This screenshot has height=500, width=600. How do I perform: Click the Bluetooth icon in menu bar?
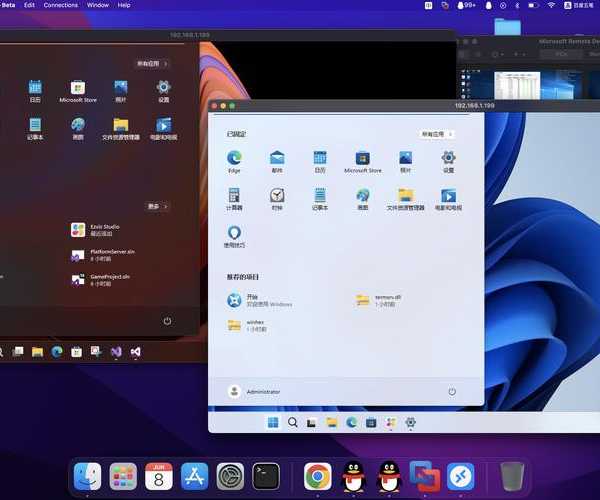[517, 5]
